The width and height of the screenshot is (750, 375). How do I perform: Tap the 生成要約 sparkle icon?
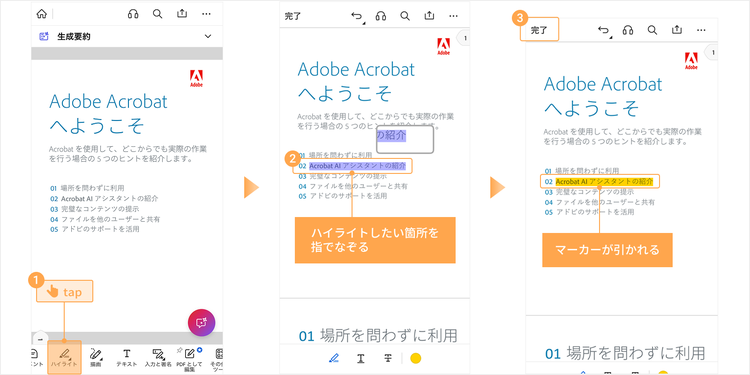tap(44, 36)
